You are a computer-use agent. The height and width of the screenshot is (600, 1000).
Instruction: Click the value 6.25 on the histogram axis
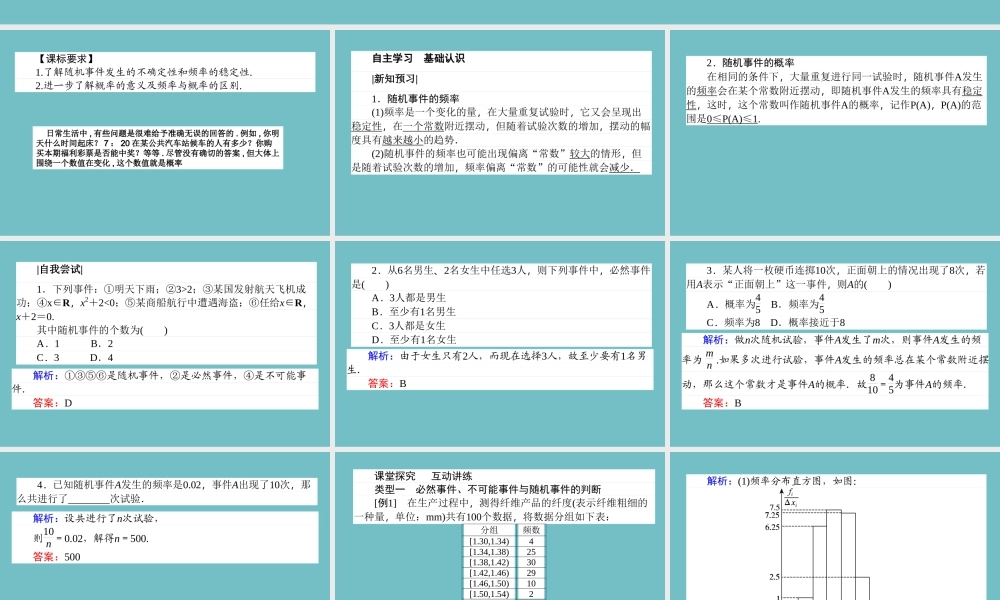772,527
